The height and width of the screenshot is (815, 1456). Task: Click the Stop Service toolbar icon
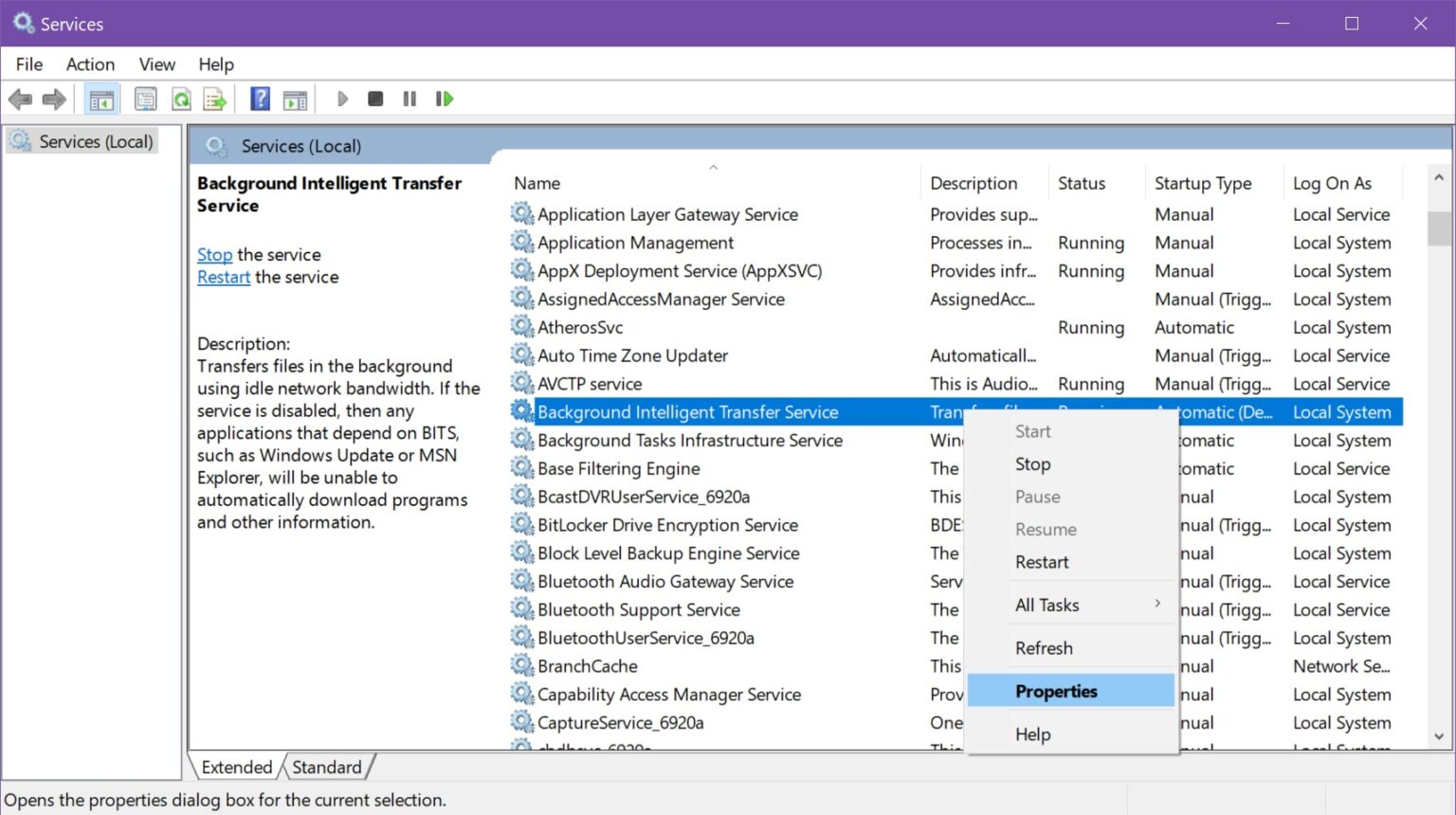pyautogui.click(x=374, y=99)
